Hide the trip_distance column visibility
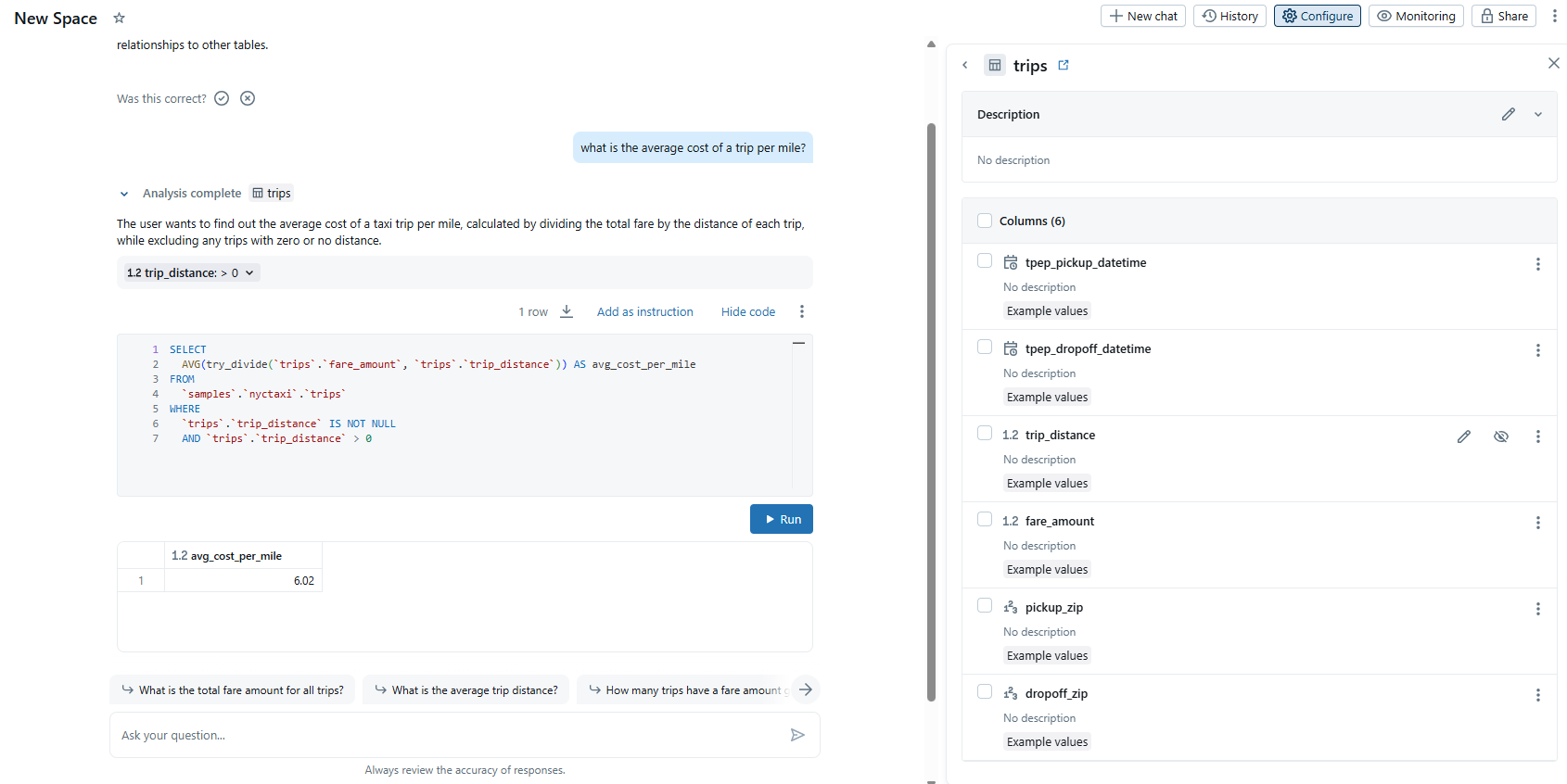 (x=1501, y=436)
